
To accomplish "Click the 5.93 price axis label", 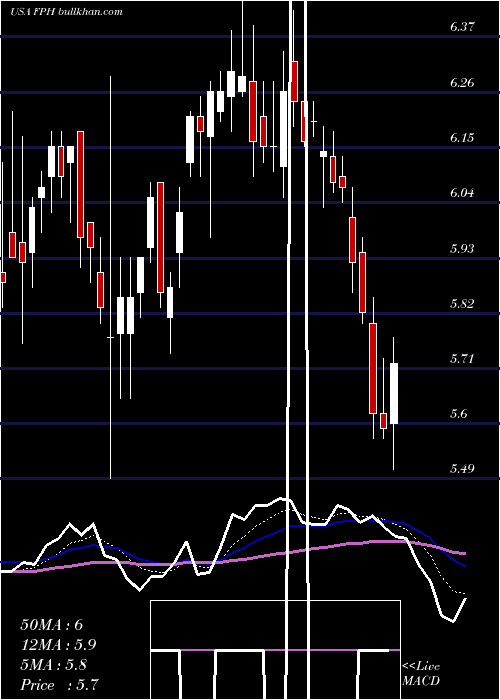I will point(462,248).
